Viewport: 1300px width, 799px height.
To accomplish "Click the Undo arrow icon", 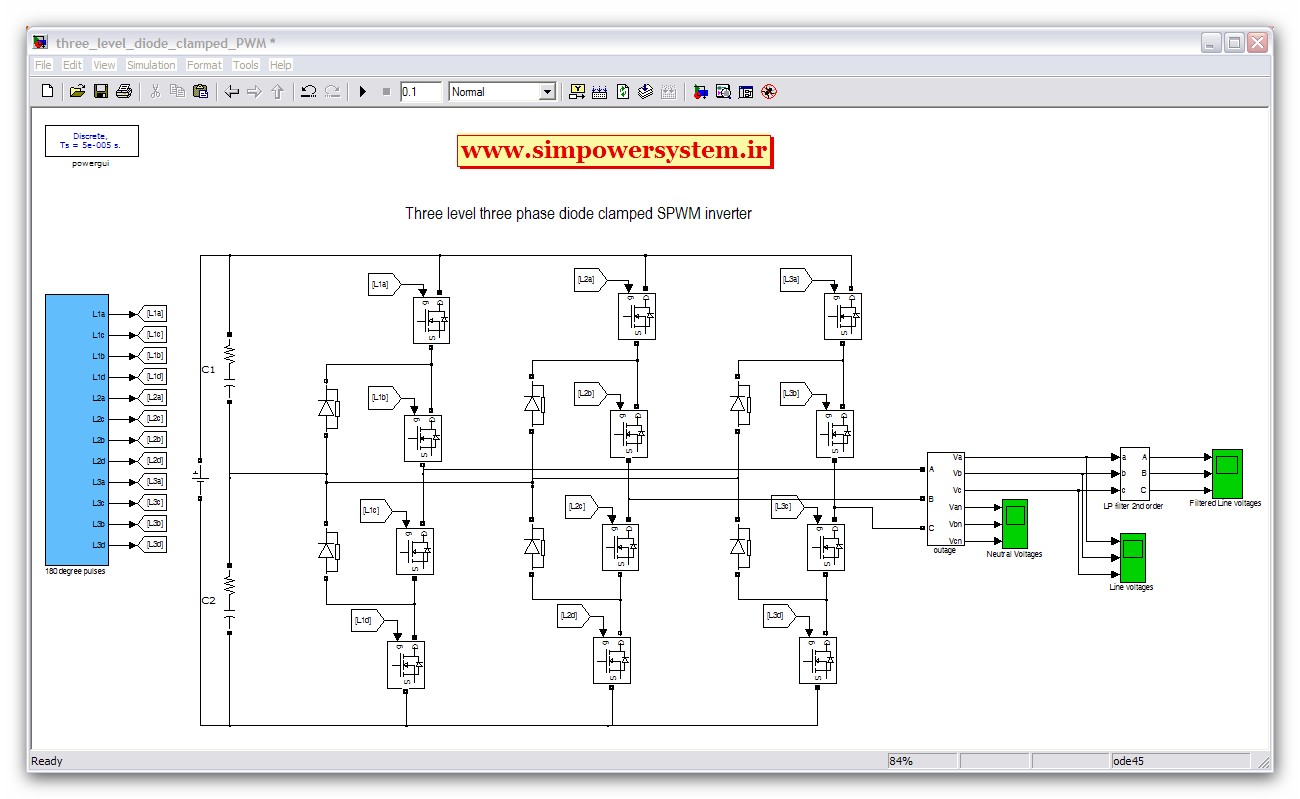I will point(309,92).
